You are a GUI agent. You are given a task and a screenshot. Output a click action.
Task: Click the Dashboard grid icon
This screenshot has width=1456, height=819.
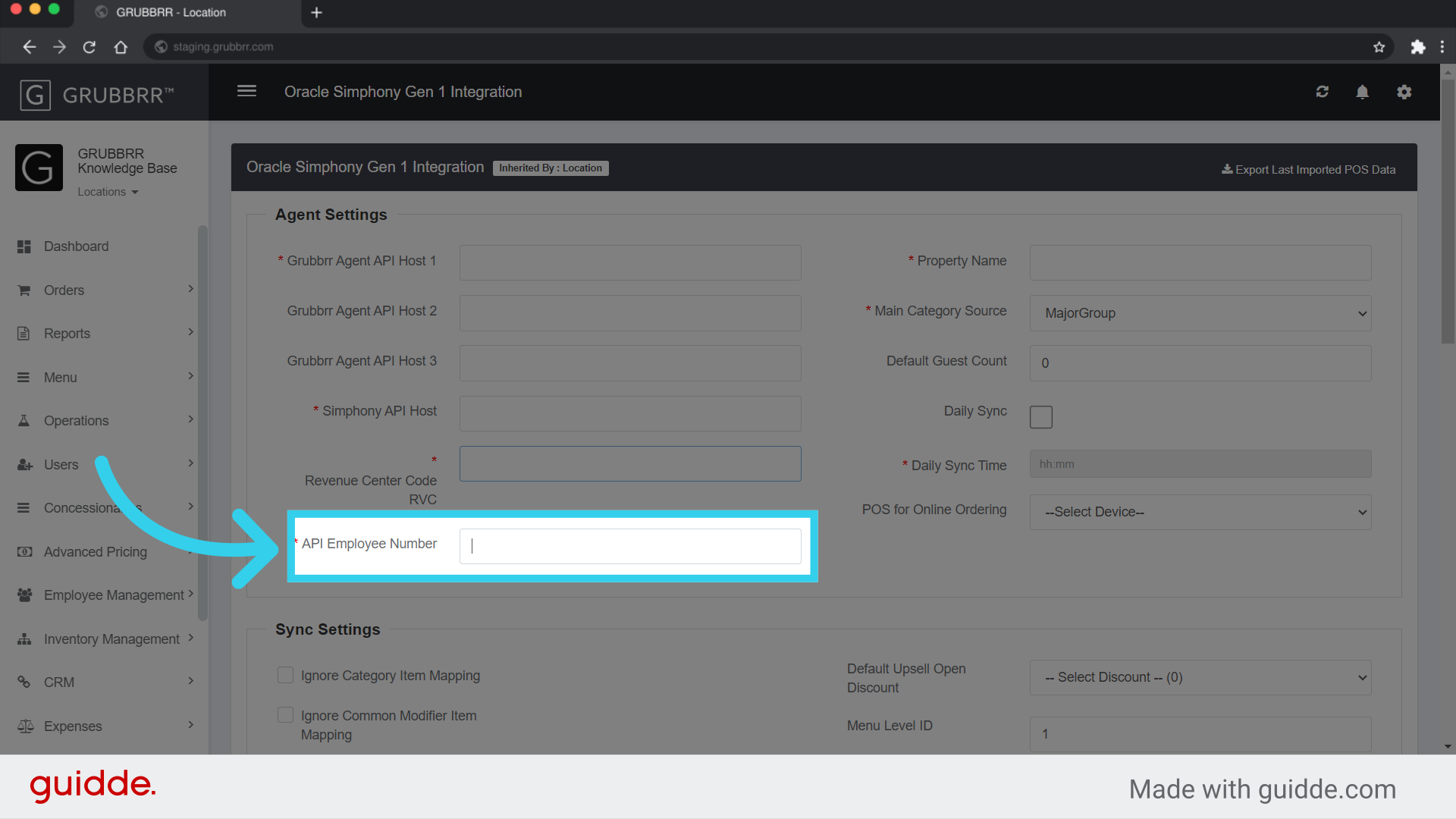[x=24, y=246]
